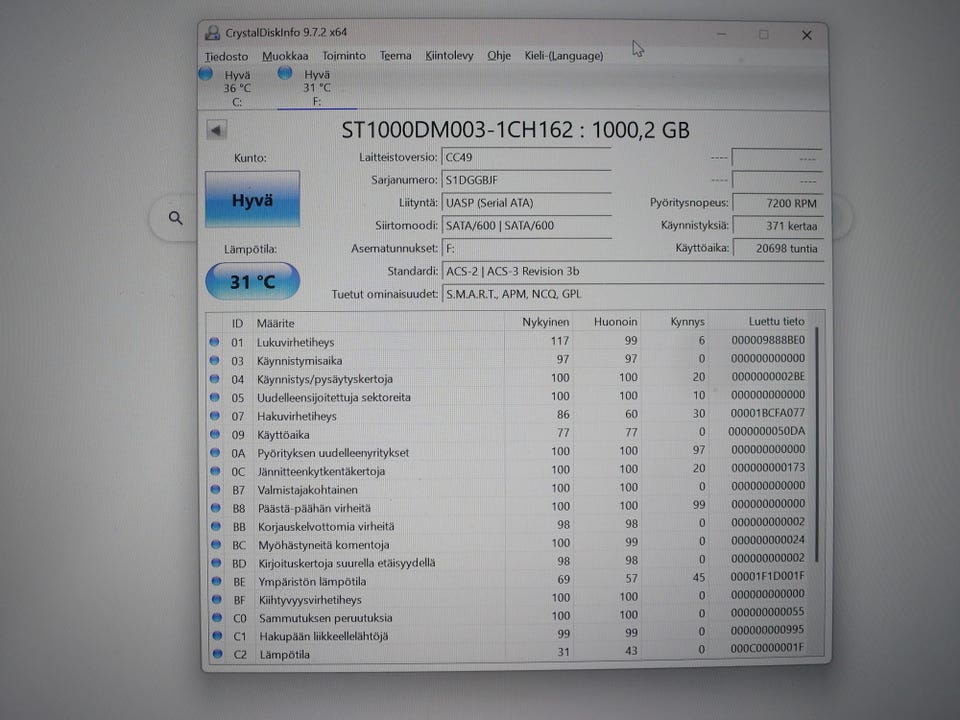Click status dot for Lämpötila row C2
Viewport: 960px width, 720px height.
pos(217,653)
